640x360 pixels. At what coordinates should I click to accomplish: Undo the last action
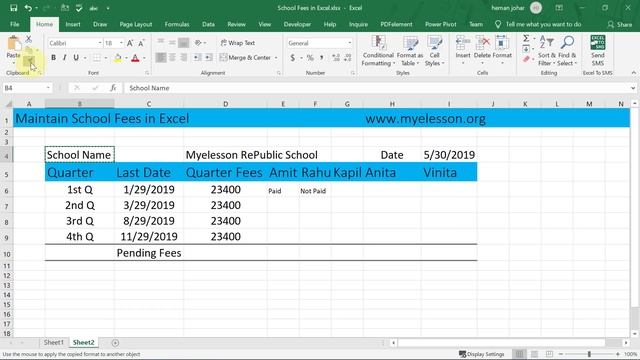pyautogui.click(x=28, y=8)
